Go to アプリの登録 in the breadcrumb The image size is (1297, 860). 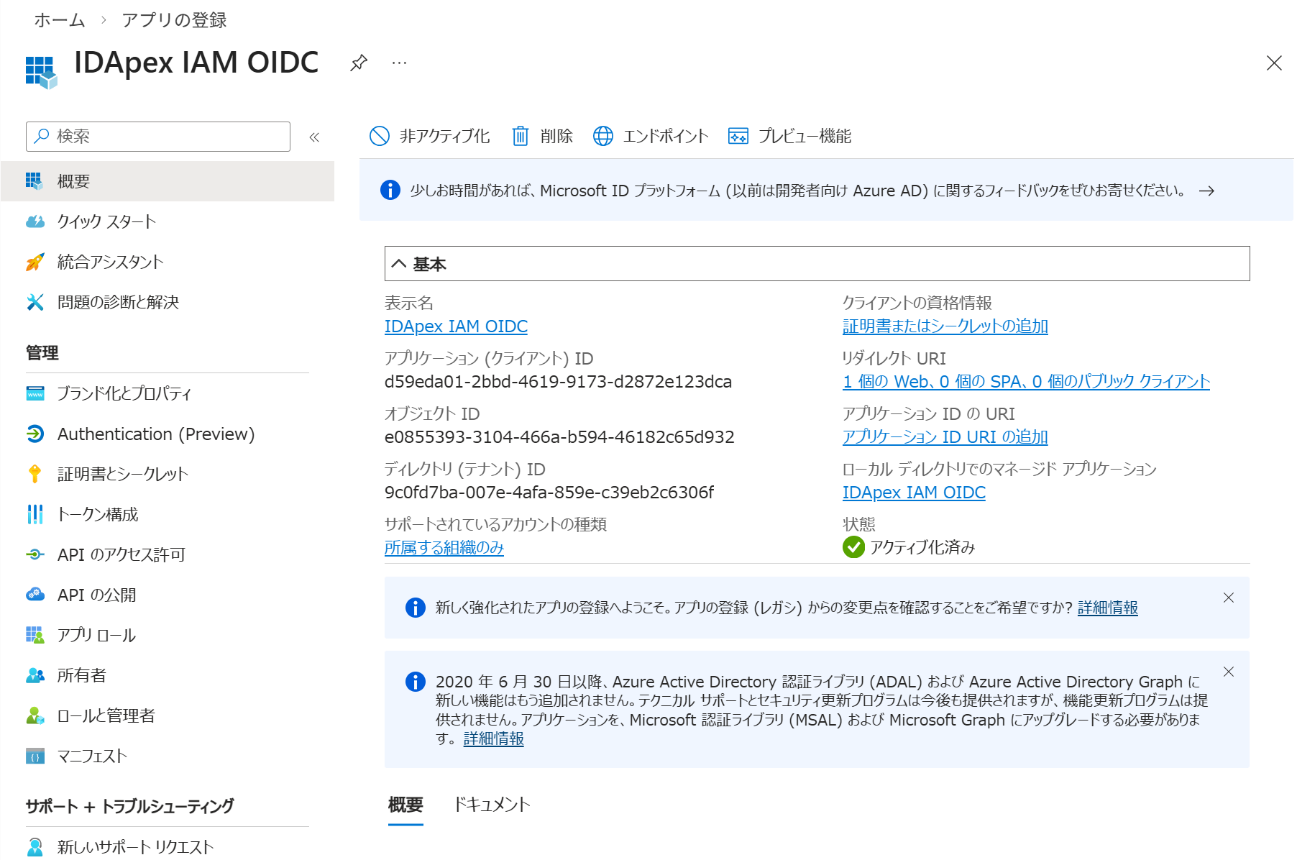coord(174,20)
